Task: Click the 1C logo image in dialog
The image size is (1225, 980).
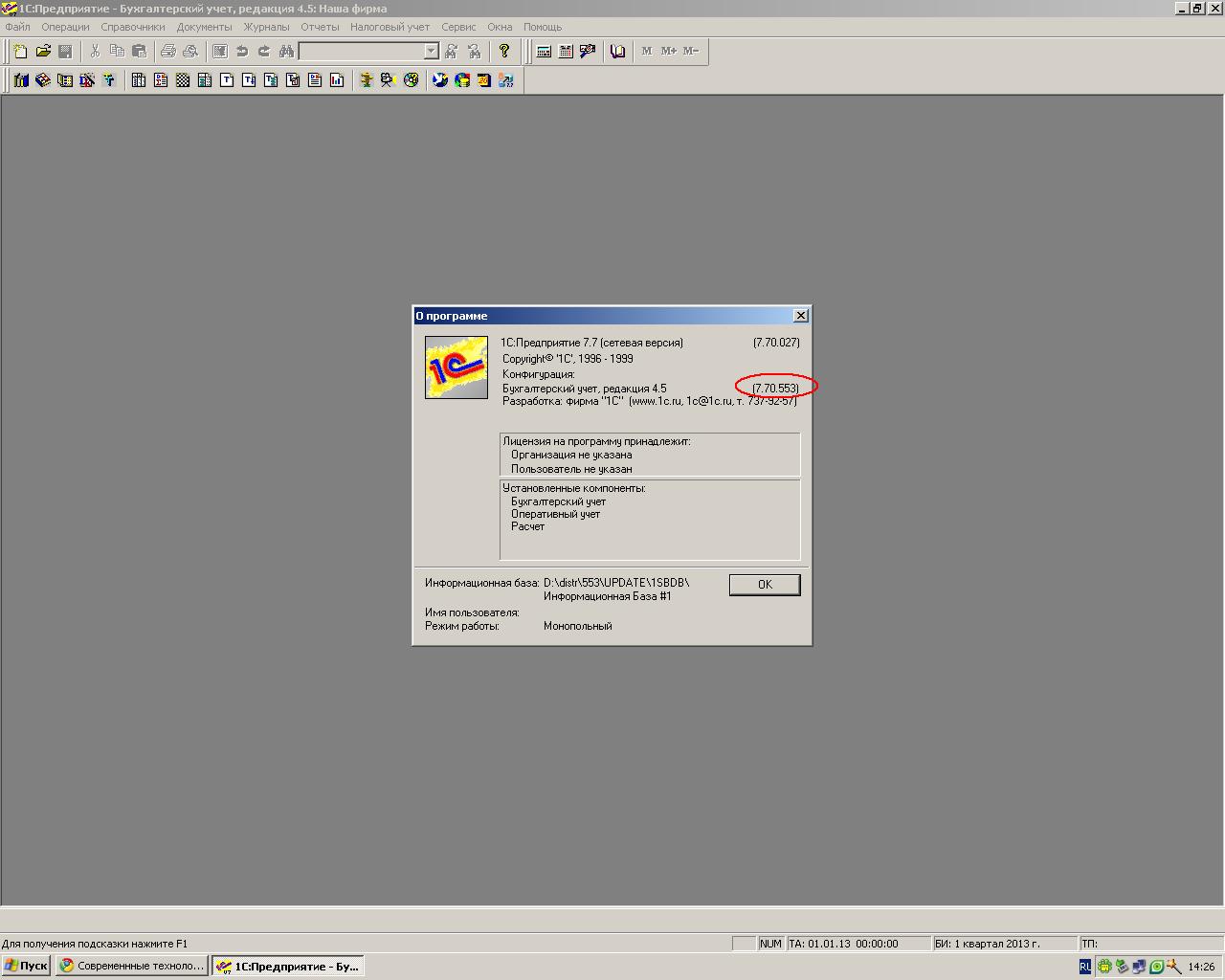Action: pos(457,367)
